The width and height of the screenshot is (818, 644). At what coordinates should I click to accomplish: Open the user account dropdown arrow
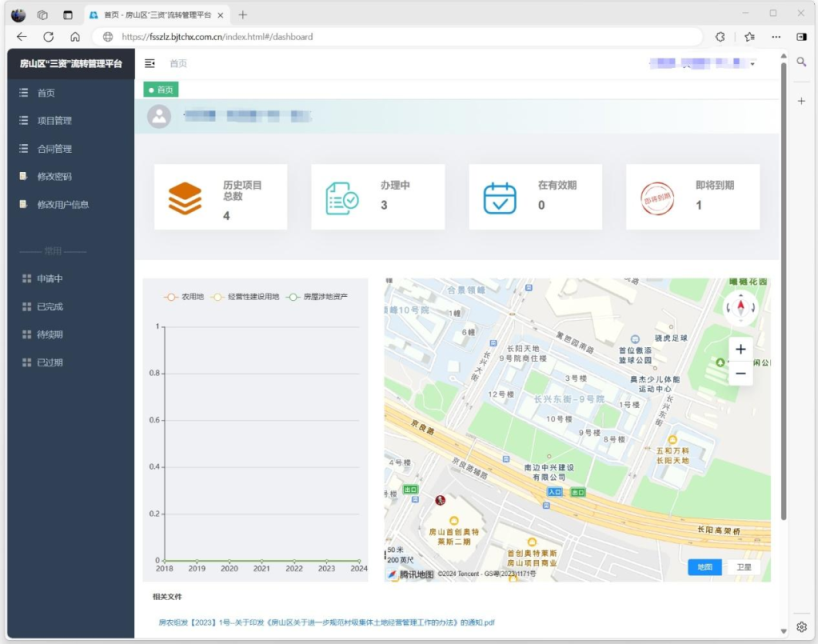752,64
